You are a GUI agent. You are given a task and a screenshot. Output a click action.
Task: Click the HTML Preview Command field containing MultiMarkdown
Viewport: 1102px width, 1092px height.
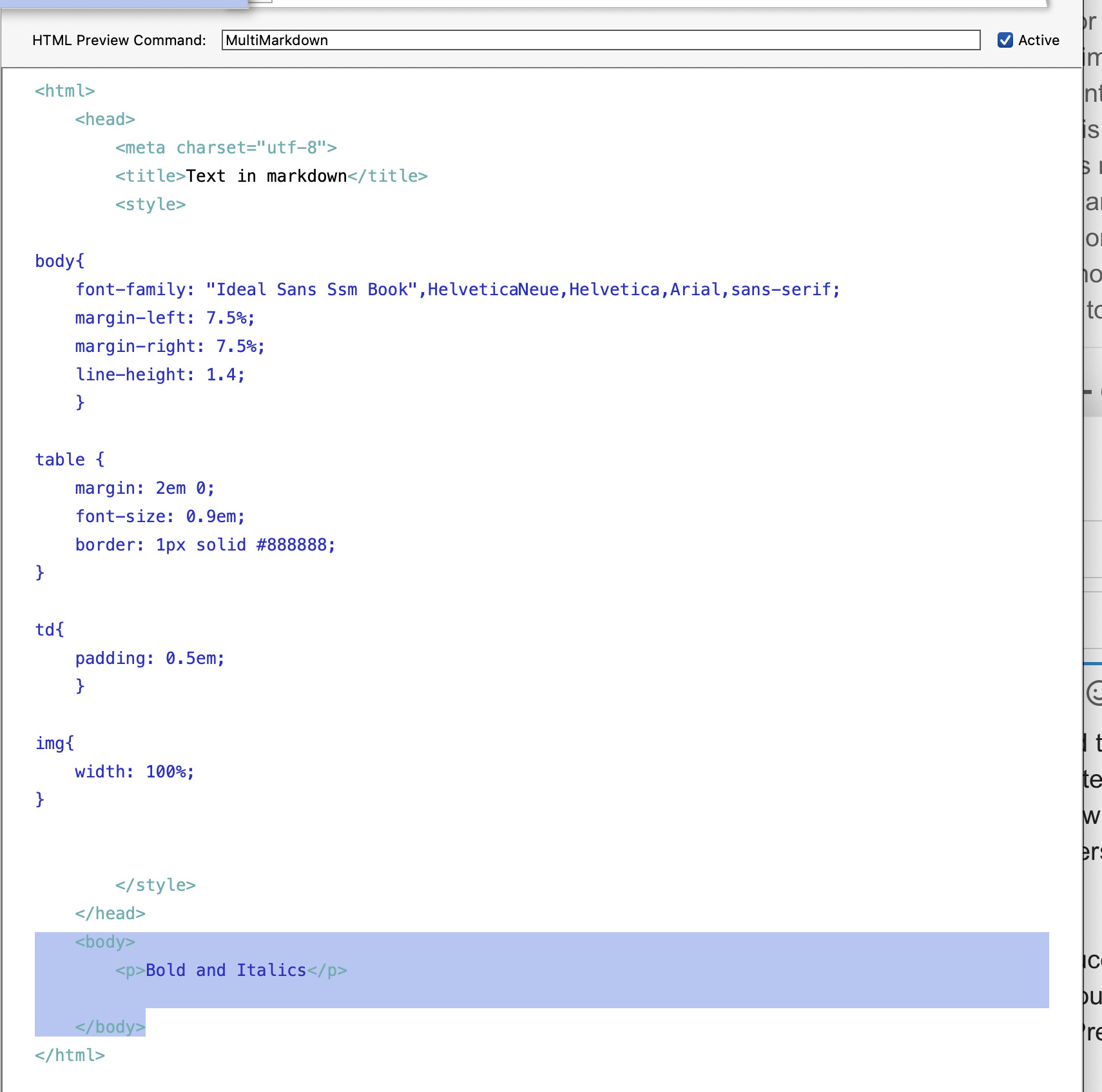[601, 40]
